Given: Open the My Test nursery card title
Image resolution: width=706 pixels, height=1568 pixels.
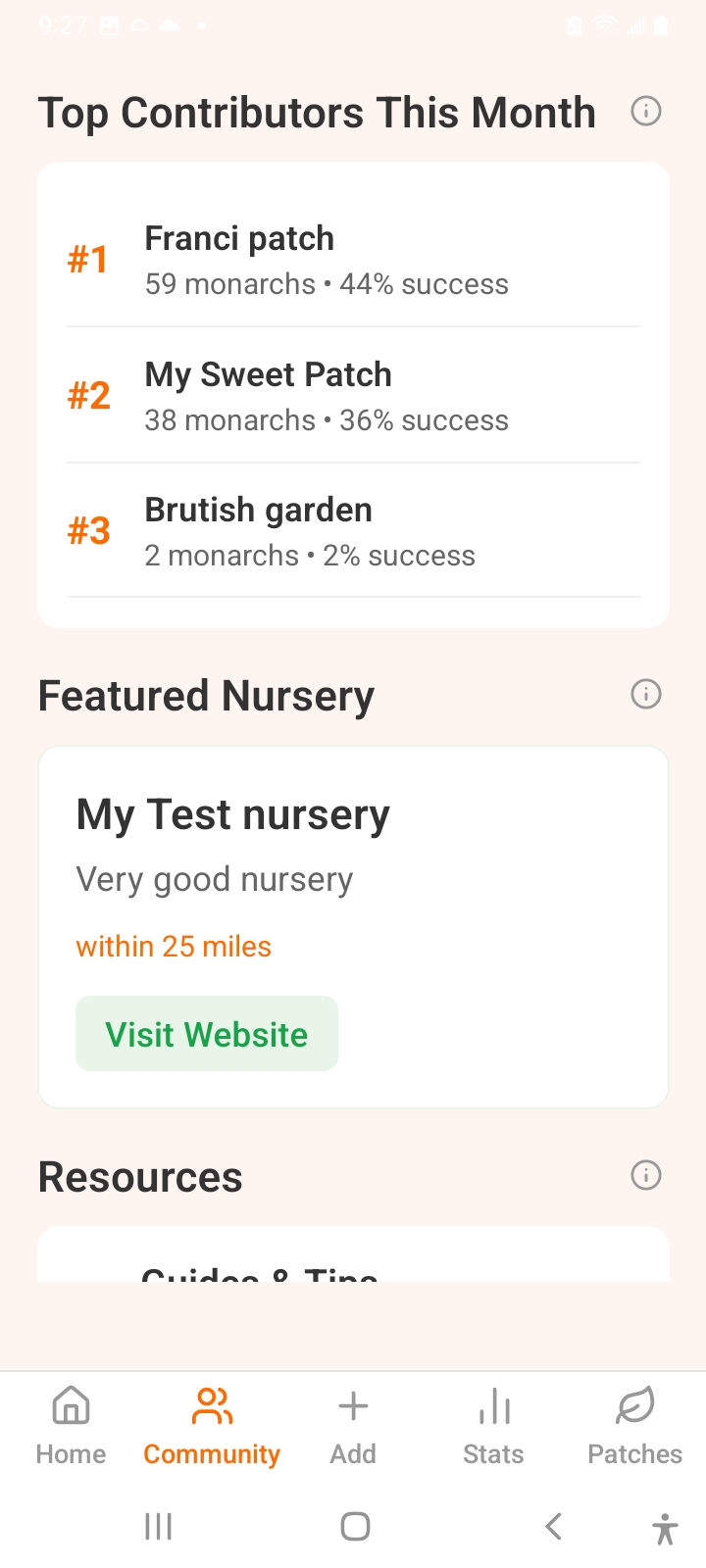Looking at the screenshot, I should tap(233, 815).
